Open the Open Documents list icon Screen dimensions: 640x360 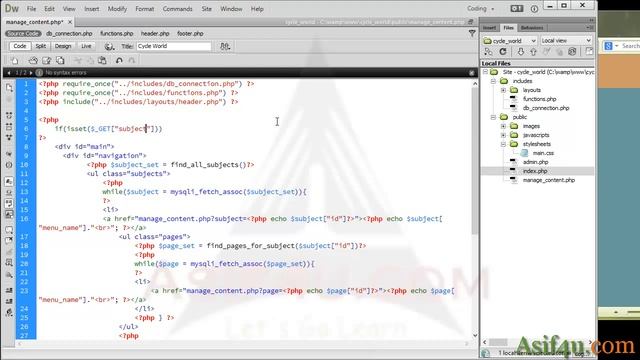tap(9, 87)
